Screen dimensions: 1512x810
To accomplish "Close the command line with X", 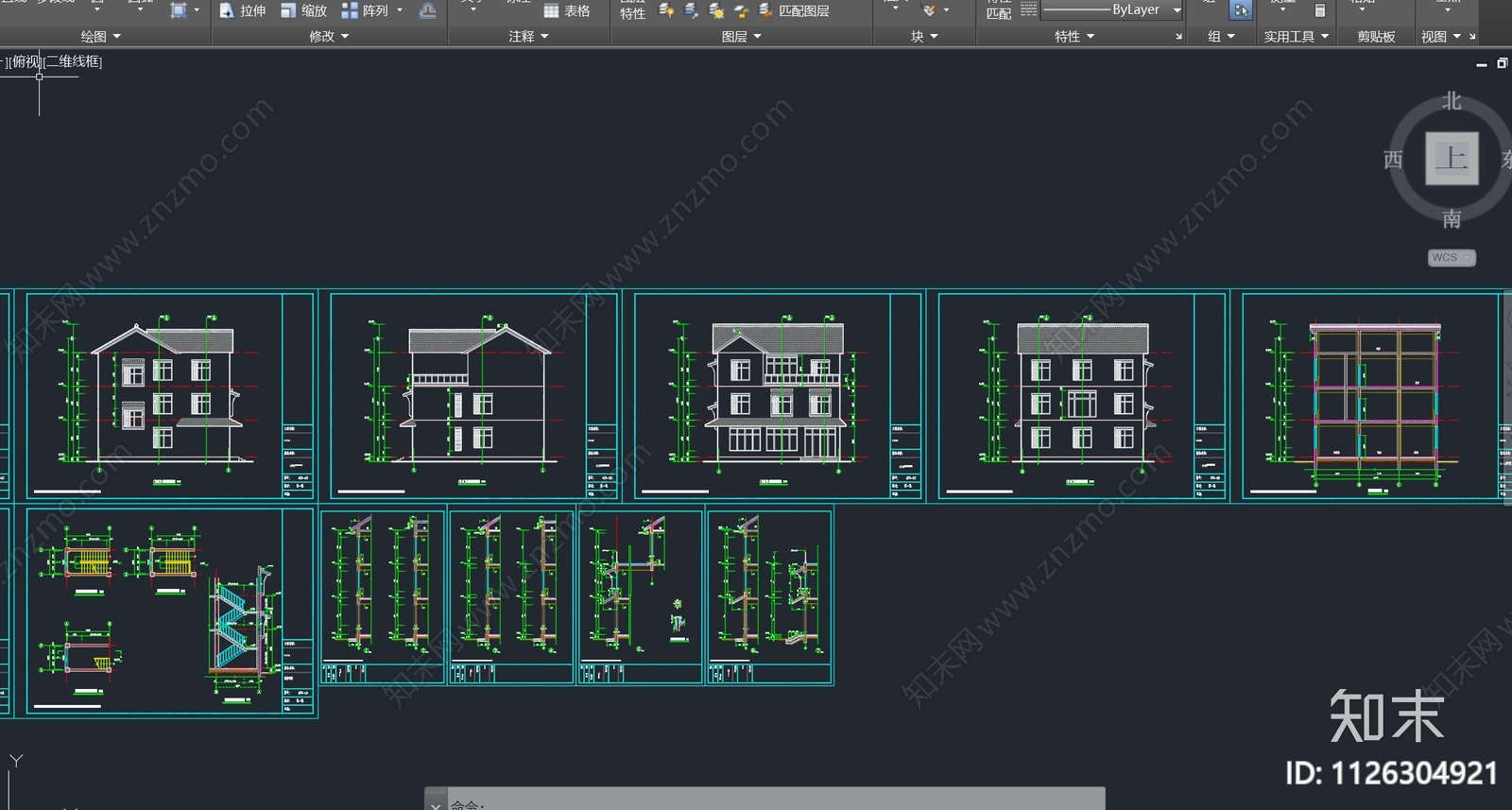I will tap(435, 805).
